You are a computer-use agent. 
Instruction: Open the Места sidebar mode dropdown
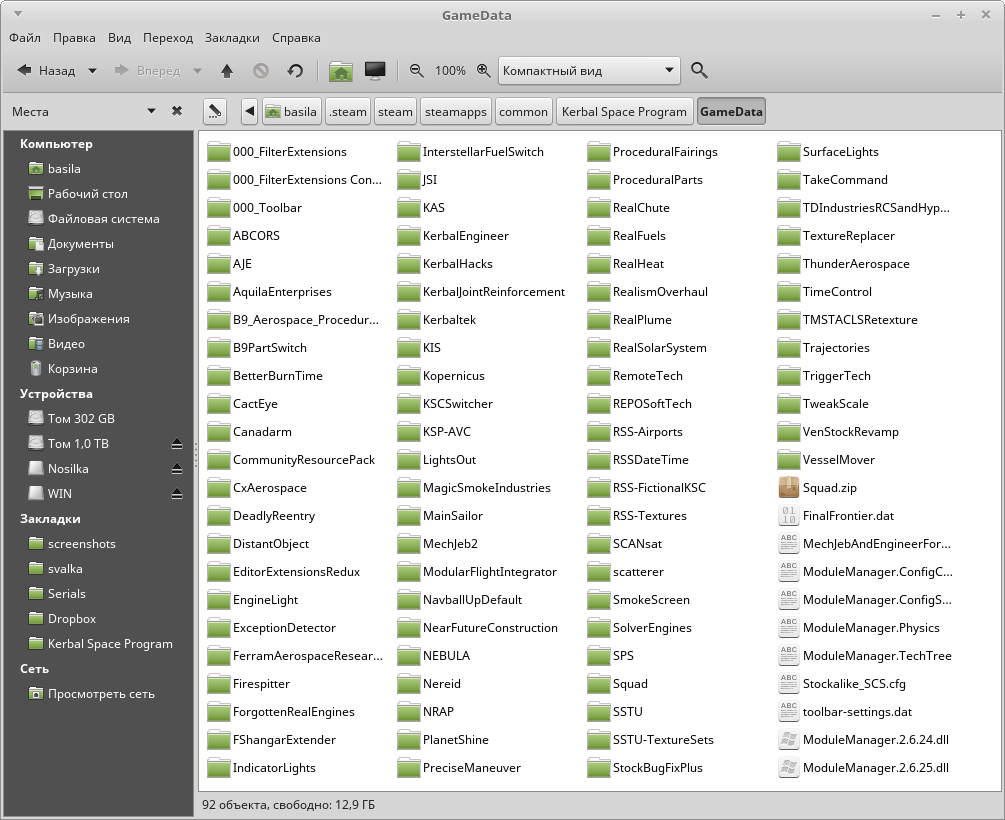[x=151, y=111]
